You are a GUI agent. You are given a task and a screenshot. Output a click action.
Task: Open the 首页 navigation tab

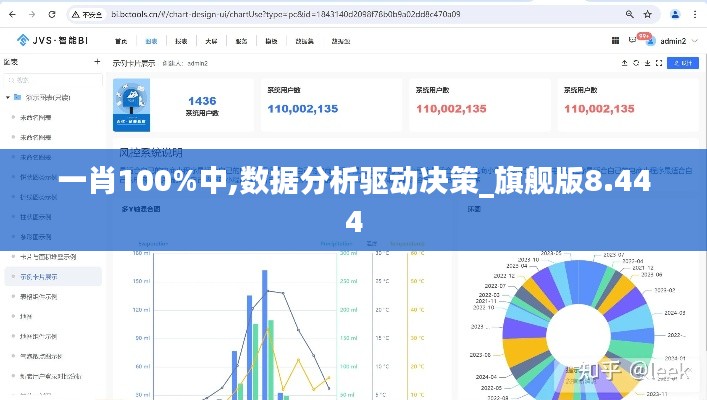[x=121, y=41]
